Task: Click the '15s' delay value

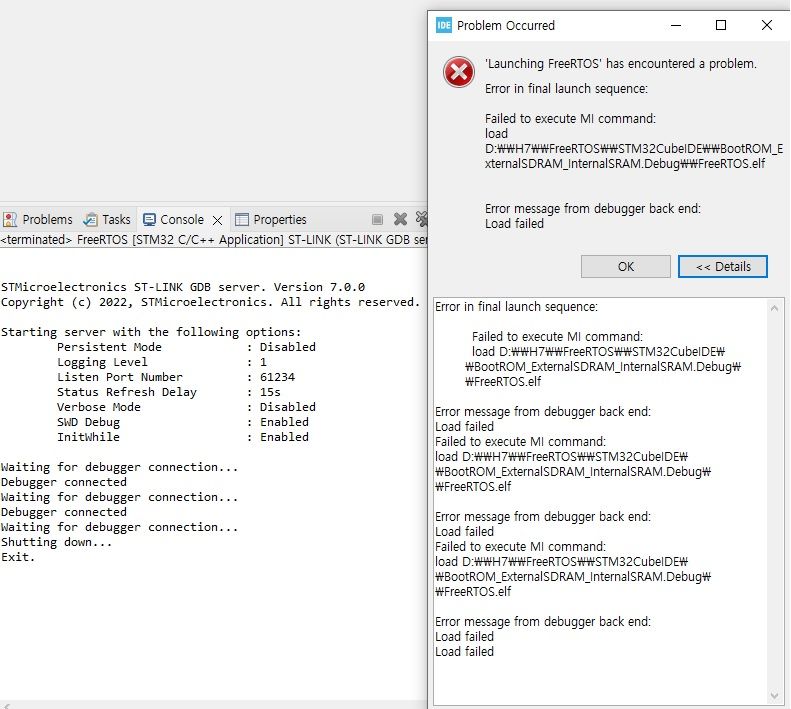Action: 270,392
